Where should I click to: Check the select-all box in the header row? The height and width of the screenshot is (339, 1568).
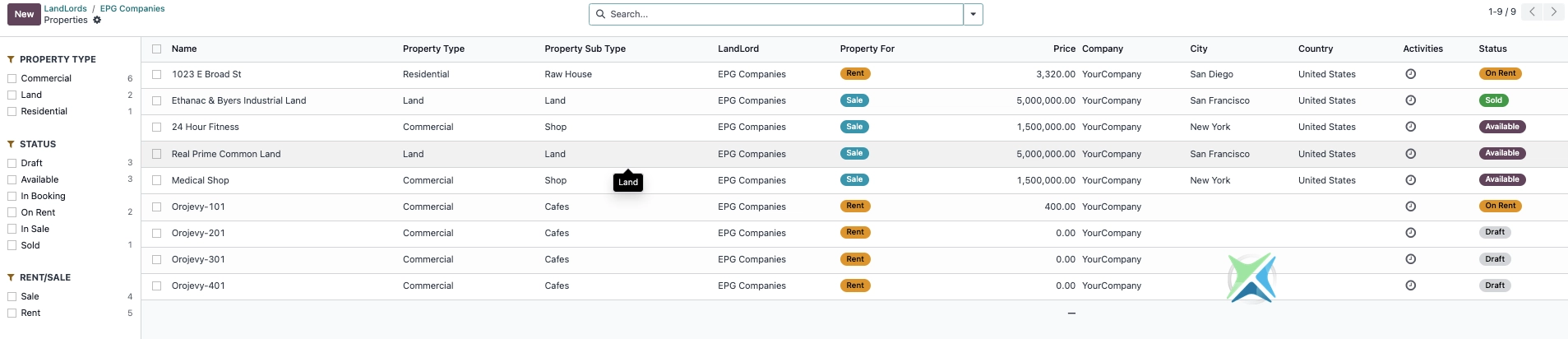click(x=156, y=49)
